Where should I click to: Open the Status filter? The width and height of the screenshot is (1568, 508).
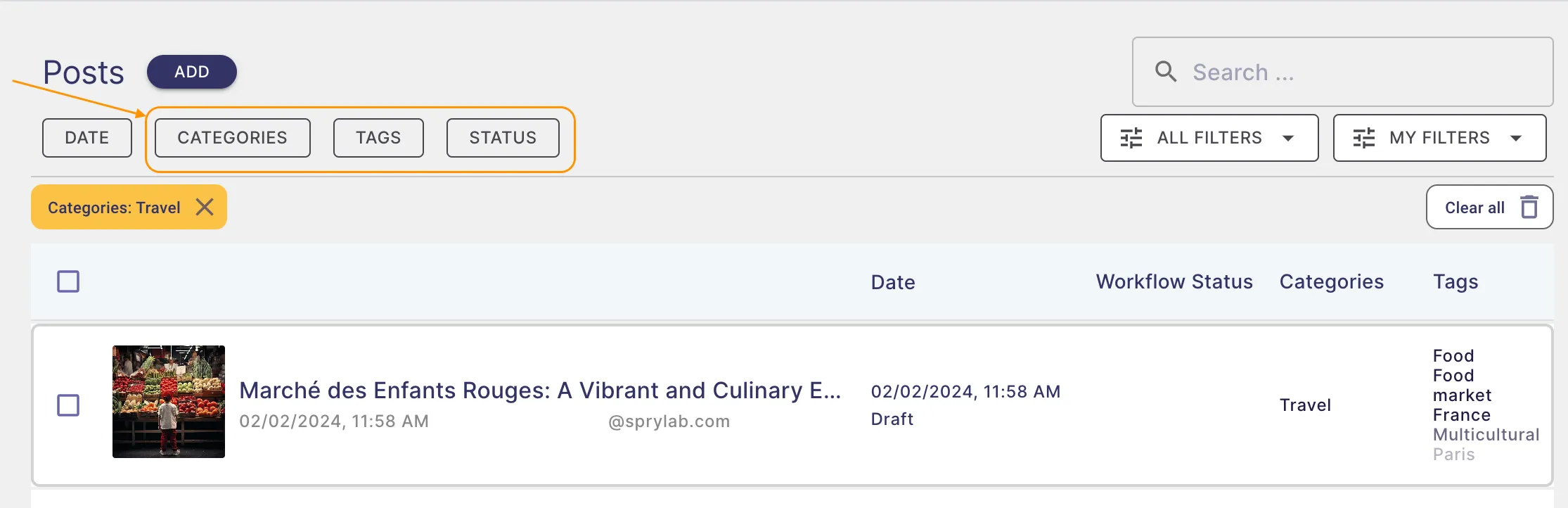(503, 138)
